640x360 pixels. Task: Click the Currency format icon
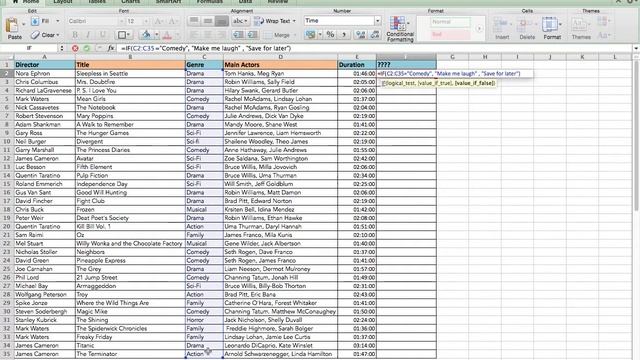[x=310, y=35]
